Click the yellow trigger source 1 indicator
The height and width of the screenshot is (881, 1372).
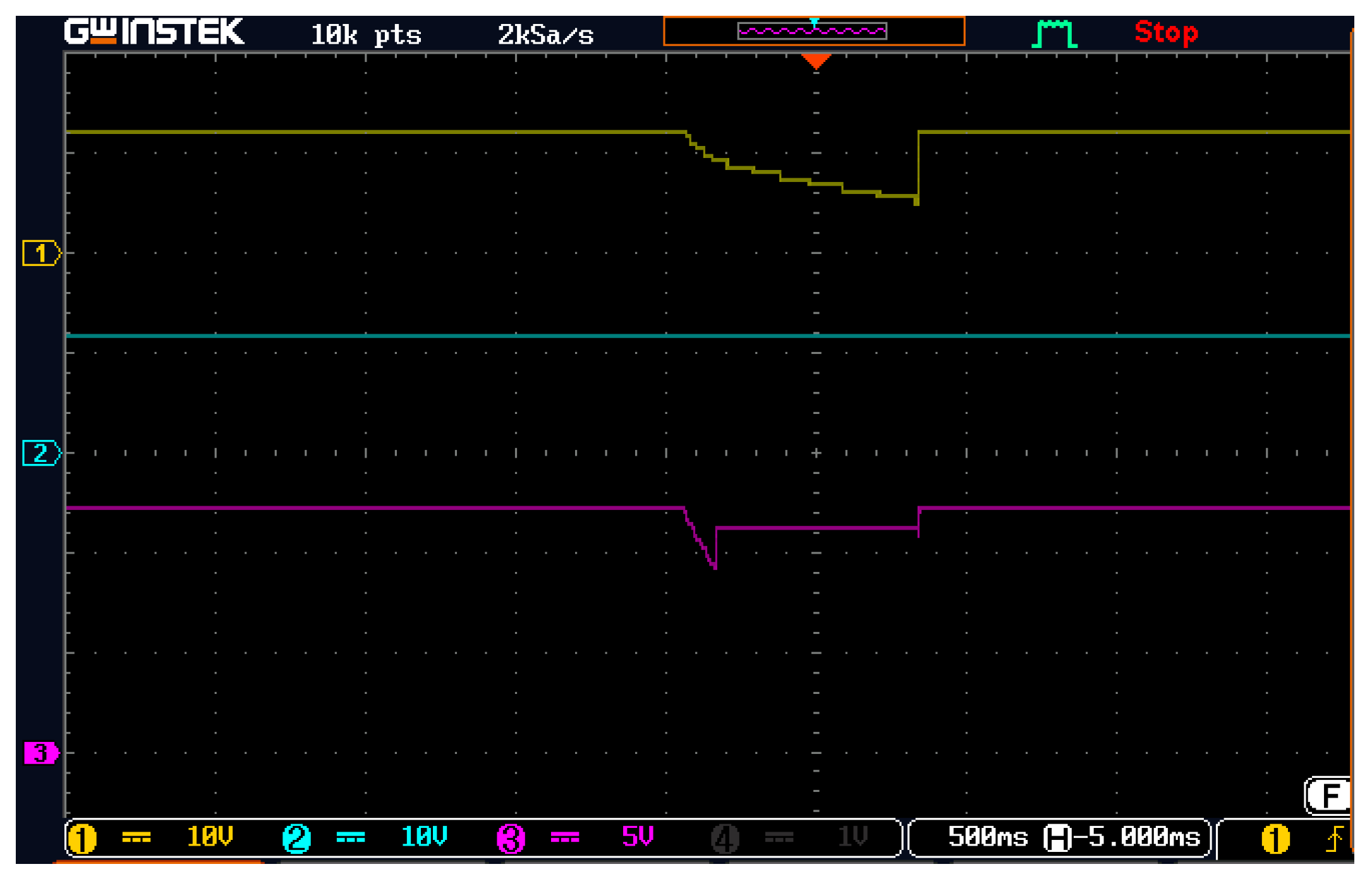pos(1275,839)
